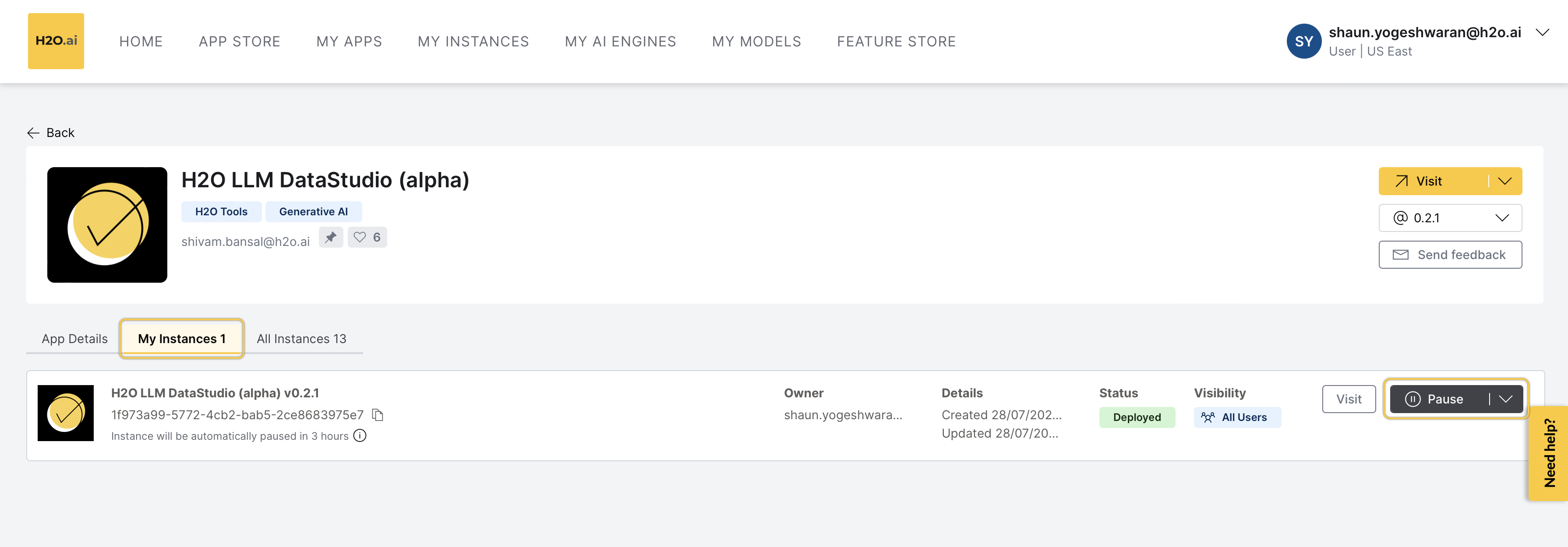
Task: Open FEATURE STORE
Action: tap(896, 42)
